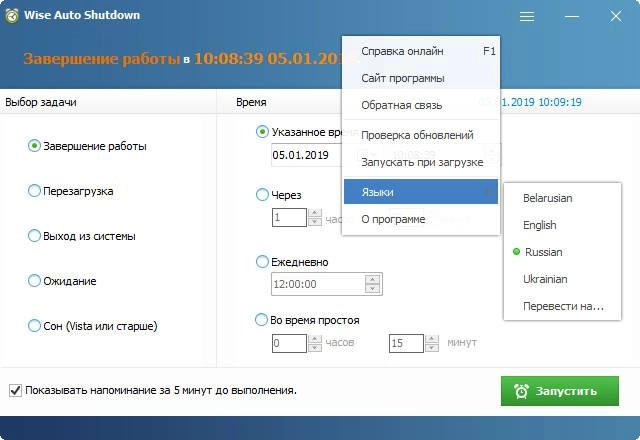This screenshot has height=440, width=640.
Task: Click the Время column header
Action: [251, 102]
